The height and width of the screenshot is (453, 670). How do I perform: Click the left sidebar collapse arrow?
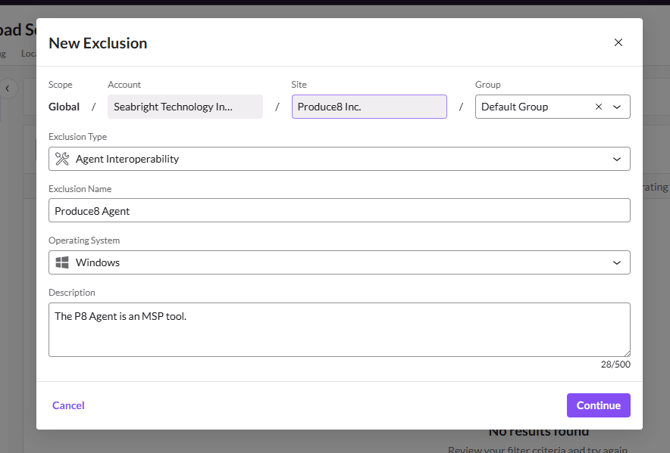tap(8, 88)
